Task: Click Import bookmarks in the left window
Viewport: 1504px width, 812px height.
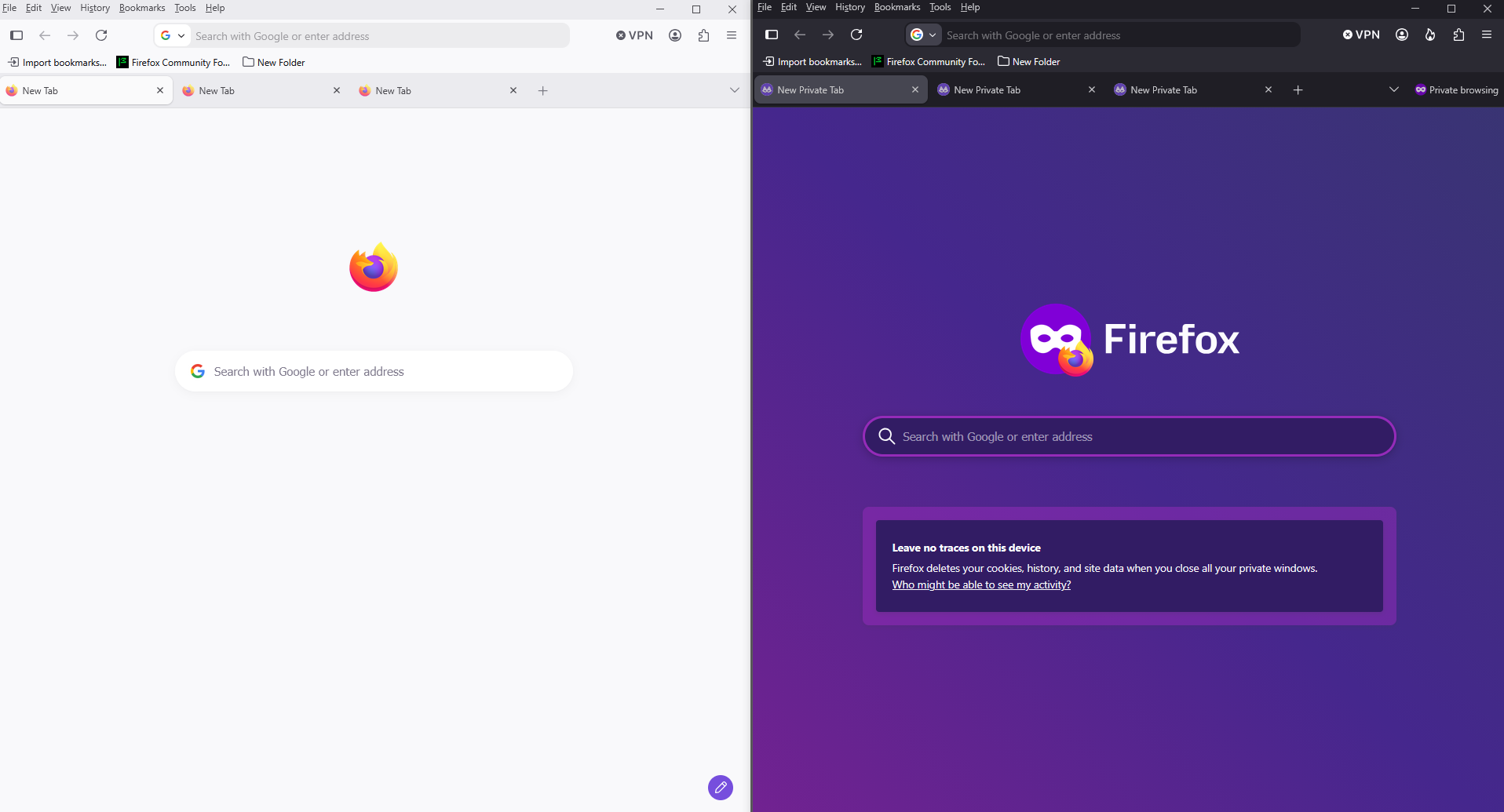Action: pos(57,62)
